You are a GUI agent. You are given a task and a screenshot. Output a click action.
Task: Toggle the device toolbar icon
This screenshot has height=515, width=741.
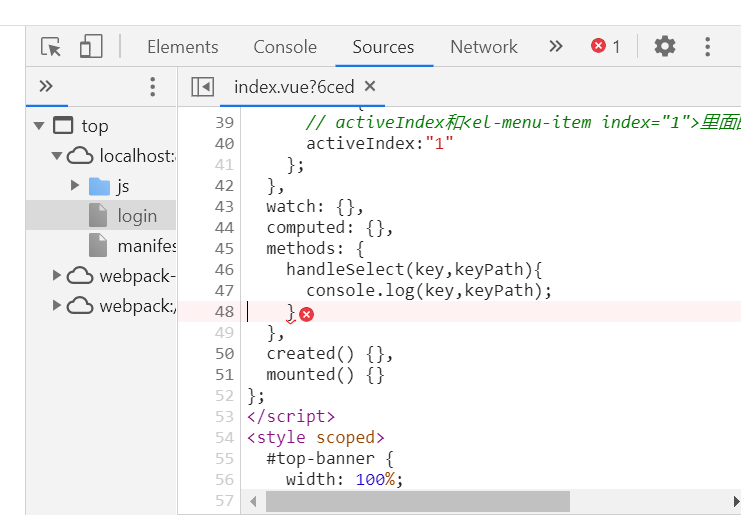(x=91, y=46)
